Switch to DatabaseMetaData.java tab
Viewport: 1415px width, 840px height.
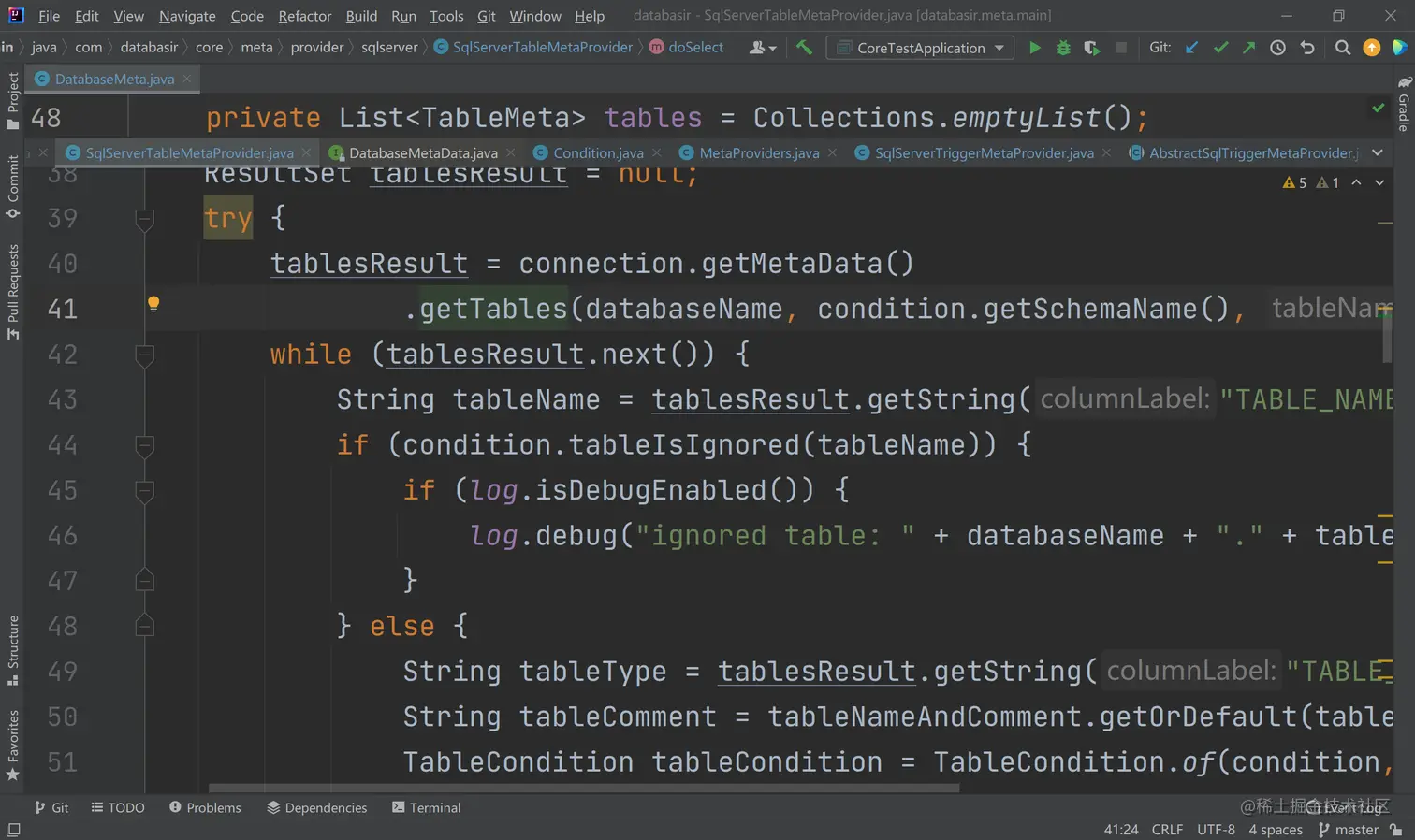423,152
